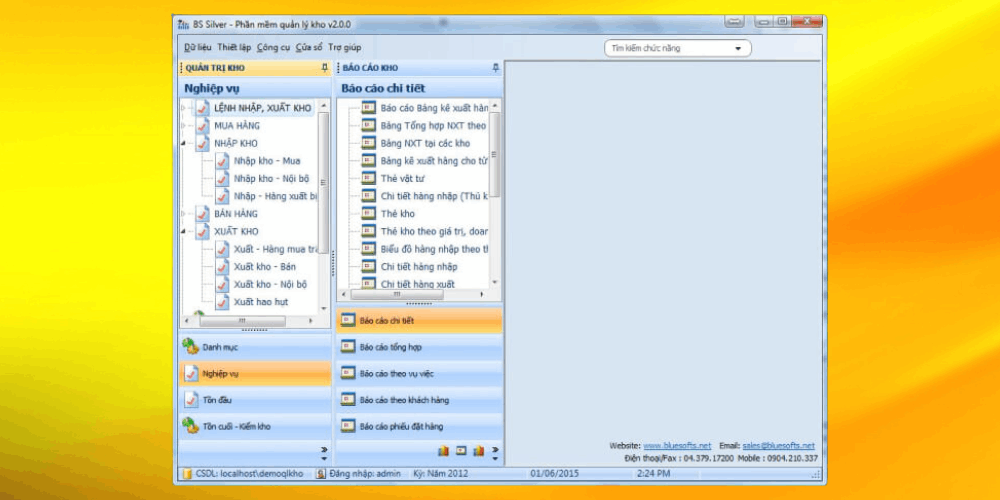1000x500 pixels.
Task: Open the www.bluesofts.net website link
Action: tap(677, 445)
